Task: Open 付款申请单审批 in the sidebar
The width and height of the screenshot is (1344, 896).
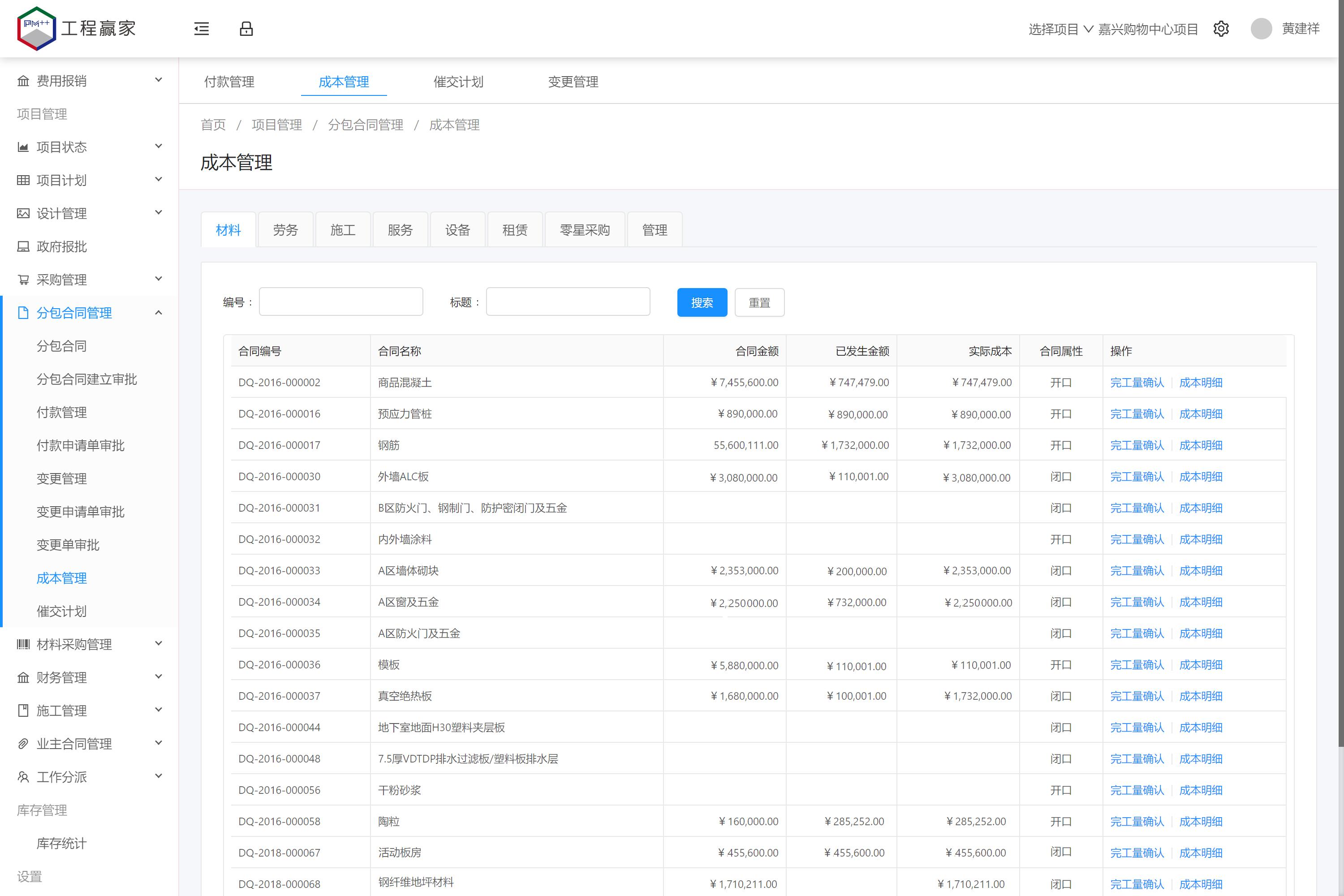Action: pos(81,445)
